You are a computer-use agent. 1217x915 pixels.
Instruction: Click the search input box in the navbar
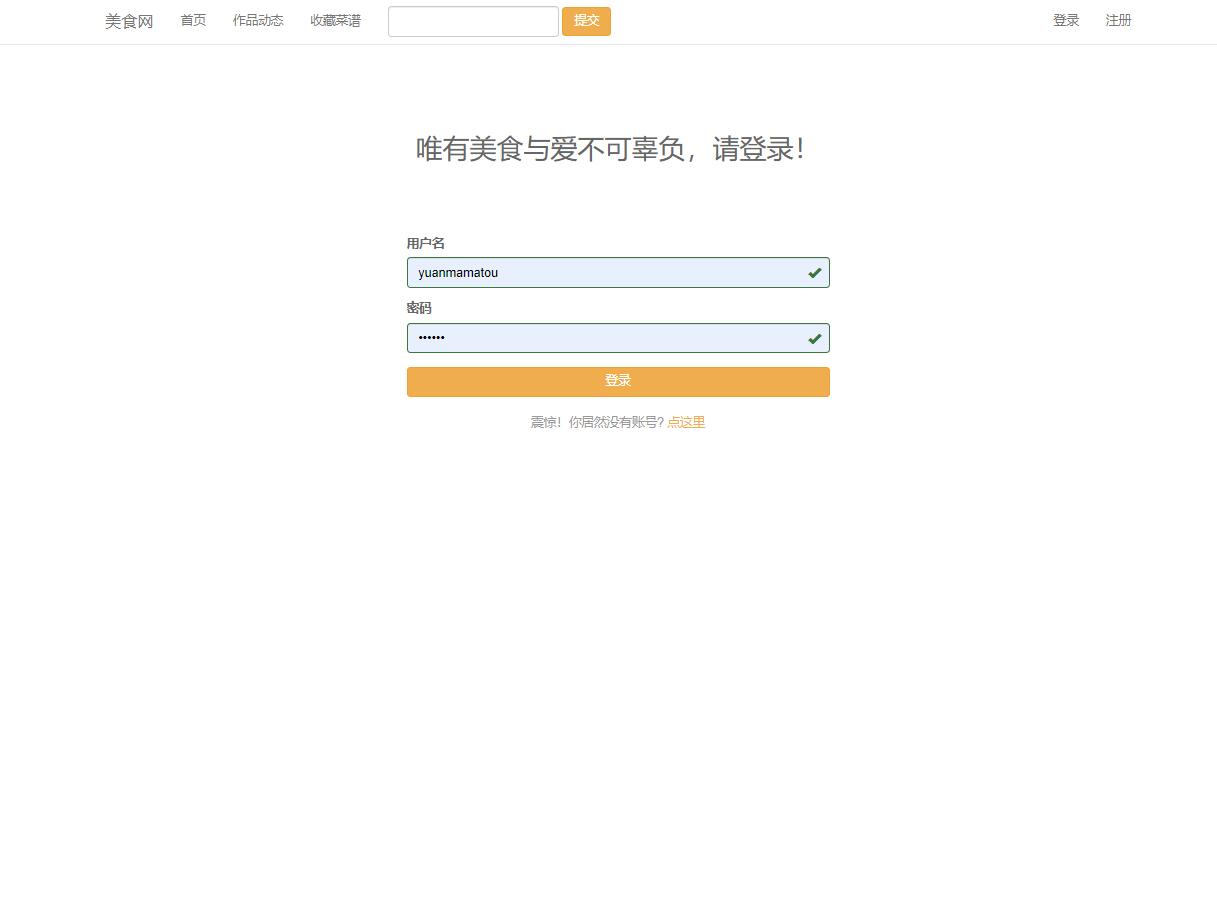(x=472, y=21)
